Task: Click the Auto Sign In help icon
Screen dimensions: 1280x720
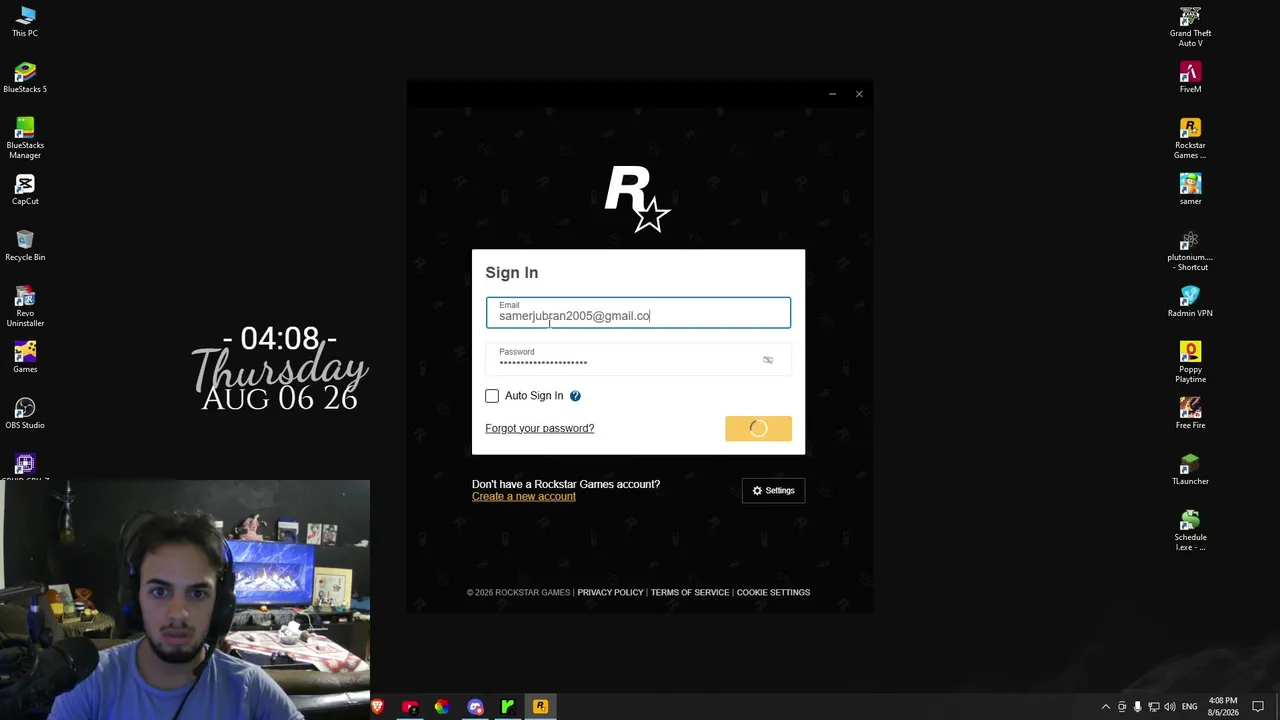Action: pyautogui.click(x=575, y=396)
